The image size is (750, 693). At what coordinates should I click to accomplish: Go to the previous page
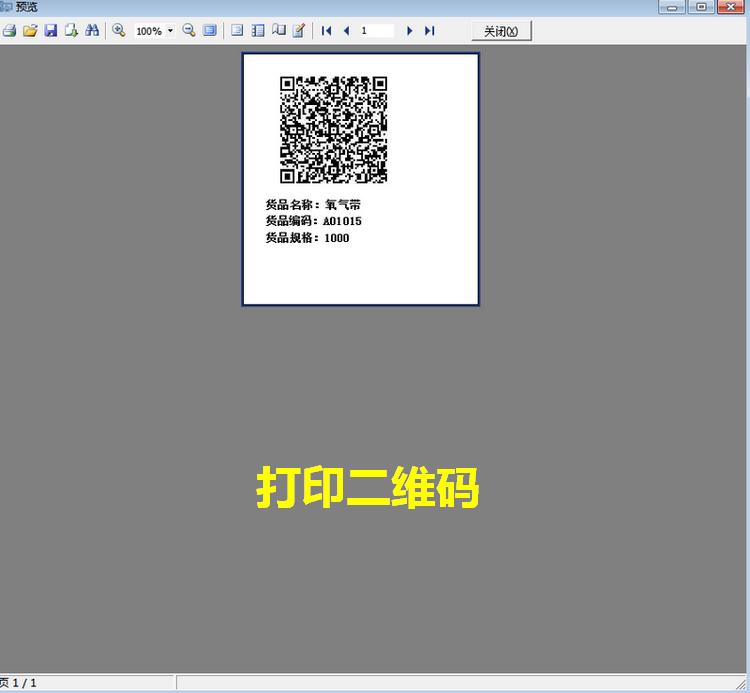tap(347, 31)
